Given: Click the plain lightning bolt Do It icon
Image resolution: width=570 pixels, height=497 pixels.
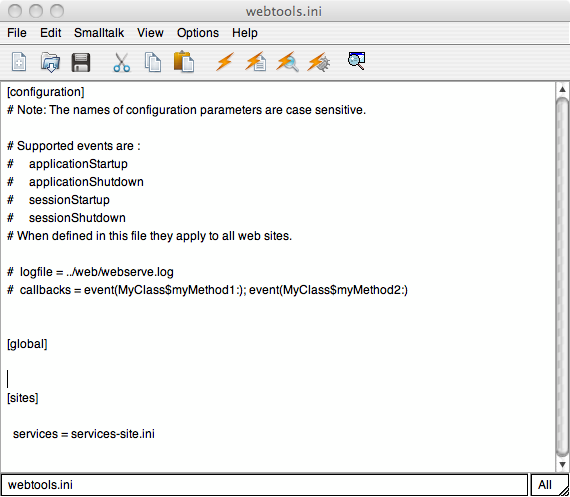Looking at the screenshot, I should click(224, 61).
